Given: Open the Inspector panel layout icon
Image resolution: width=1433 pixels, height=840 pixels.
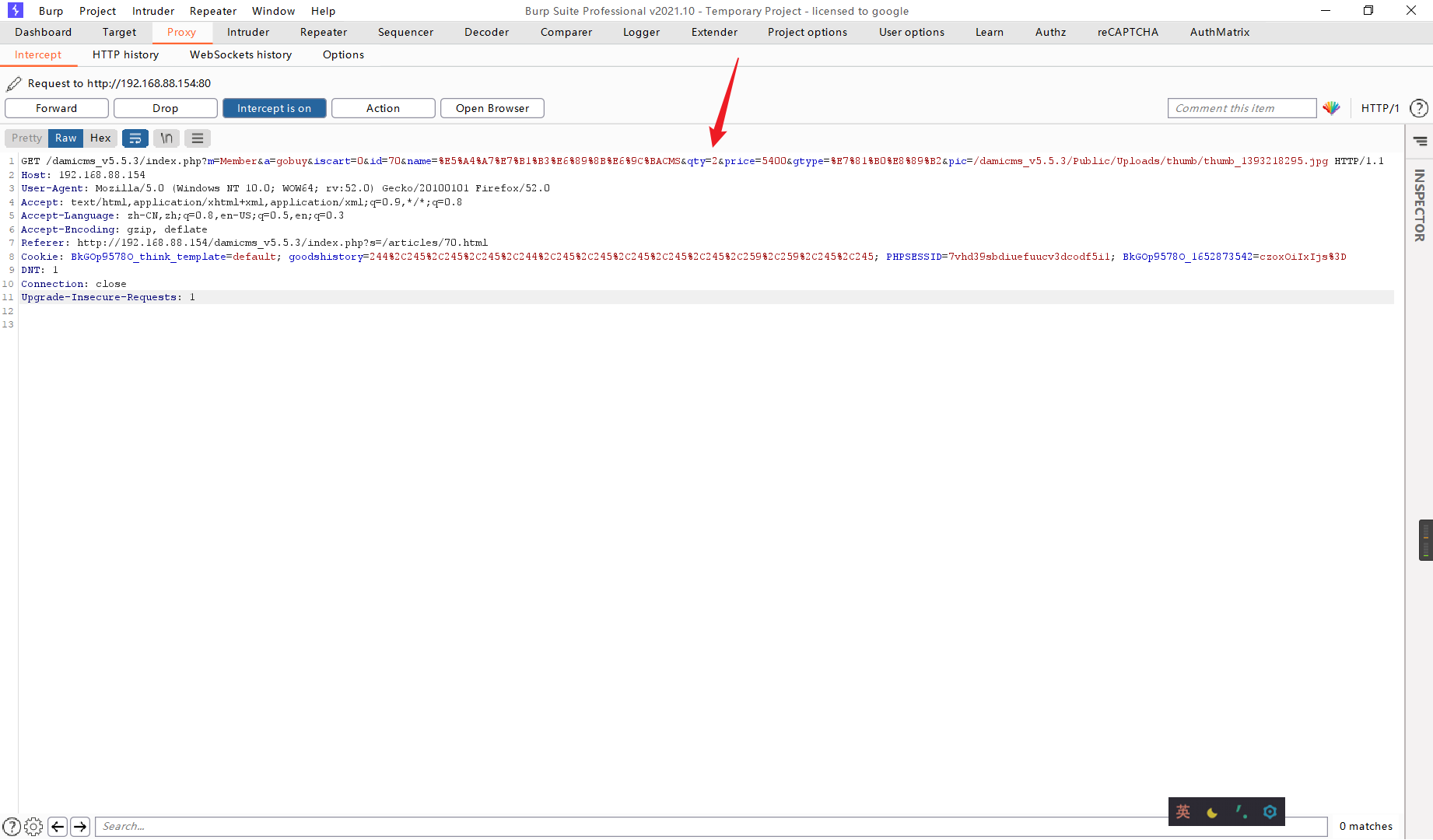Looking at the screenshot, I should pyautogui.click(x=1420, y=141).
